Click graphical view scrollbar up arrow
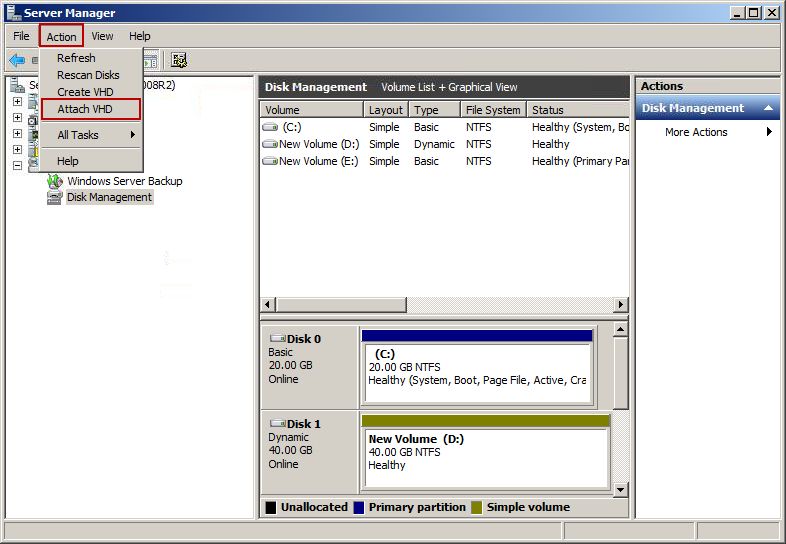This screenshot has height=544, width=786. tap(621, 329)
